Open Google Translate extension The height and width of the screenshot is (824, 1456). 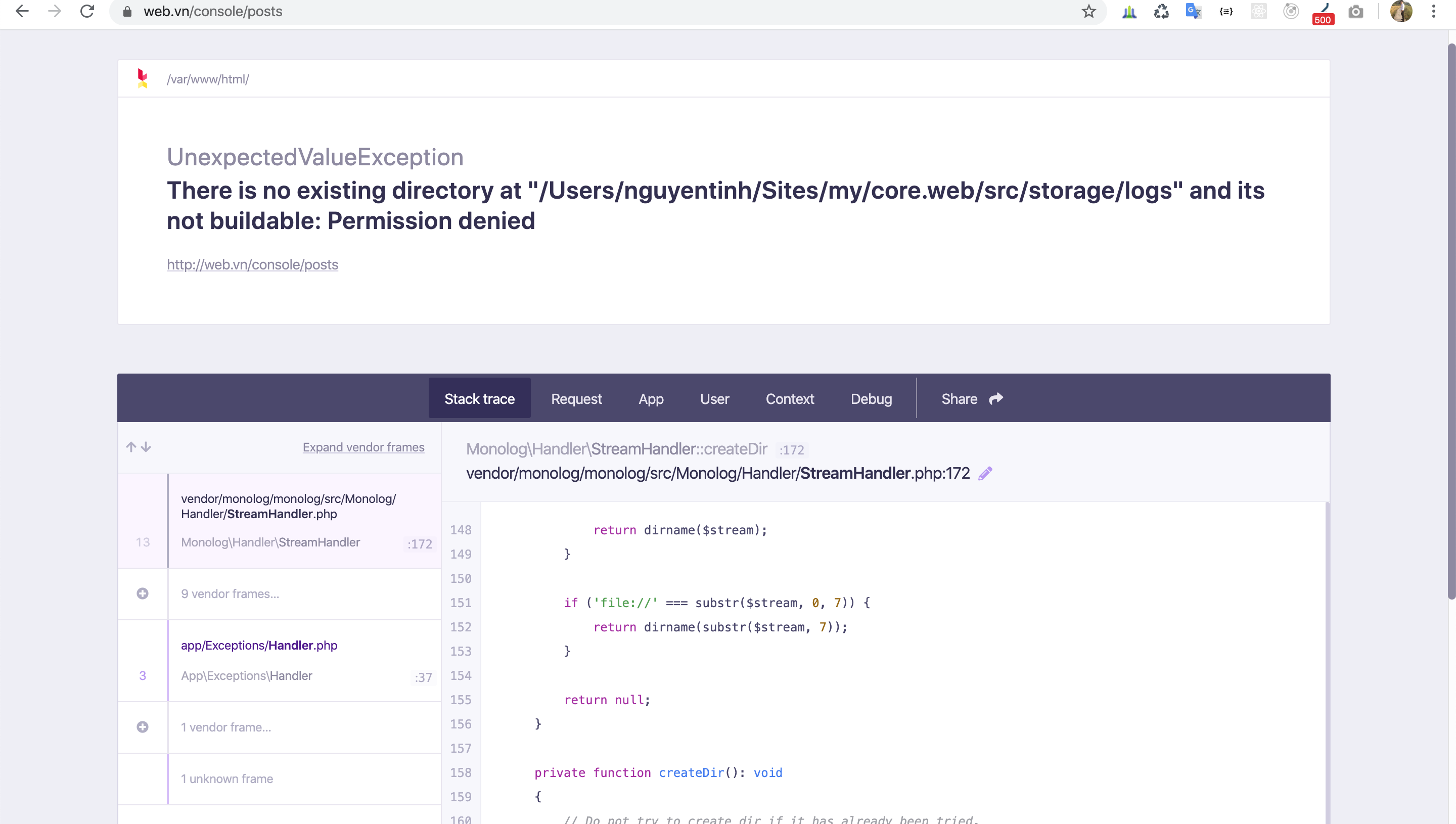1194,11
